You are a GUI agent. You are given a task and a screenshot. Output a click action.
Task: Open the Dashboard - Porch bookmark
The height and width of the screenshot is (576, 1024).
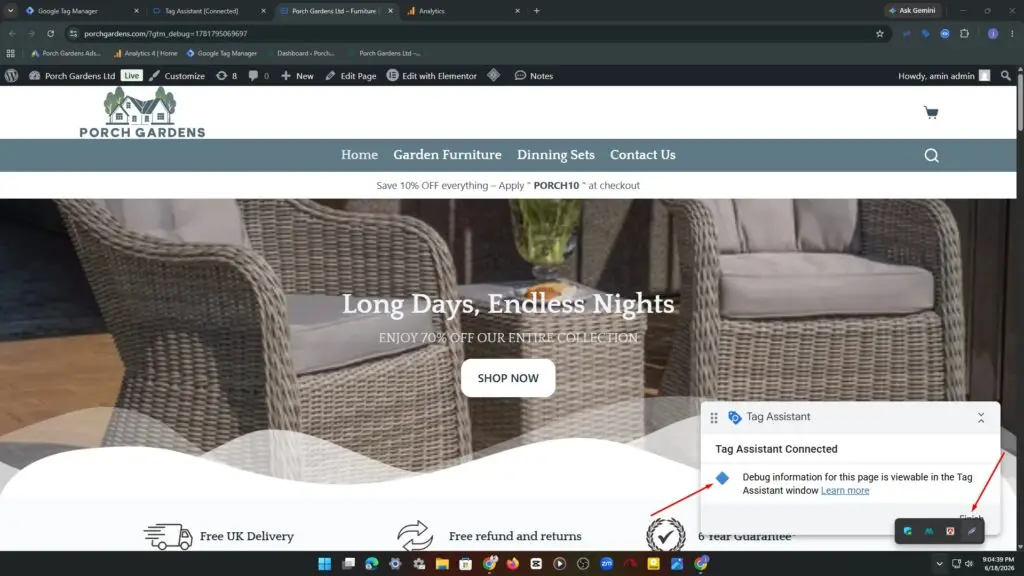pyautogui.click(x=306, y=54)
